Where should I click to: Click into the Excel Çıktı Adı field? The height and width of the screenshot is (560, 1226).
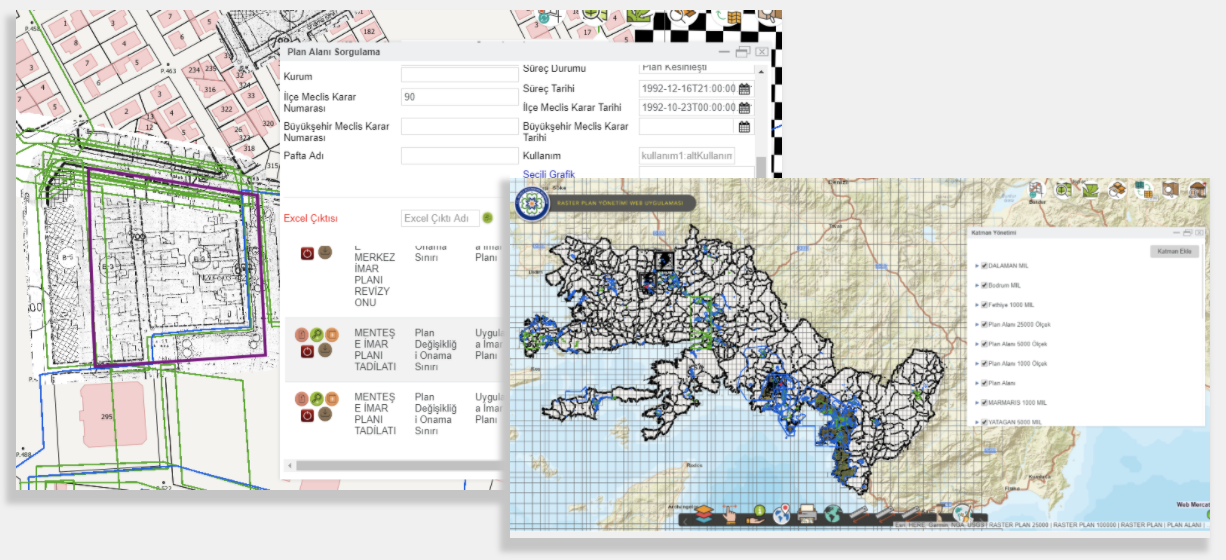[439, 218]
